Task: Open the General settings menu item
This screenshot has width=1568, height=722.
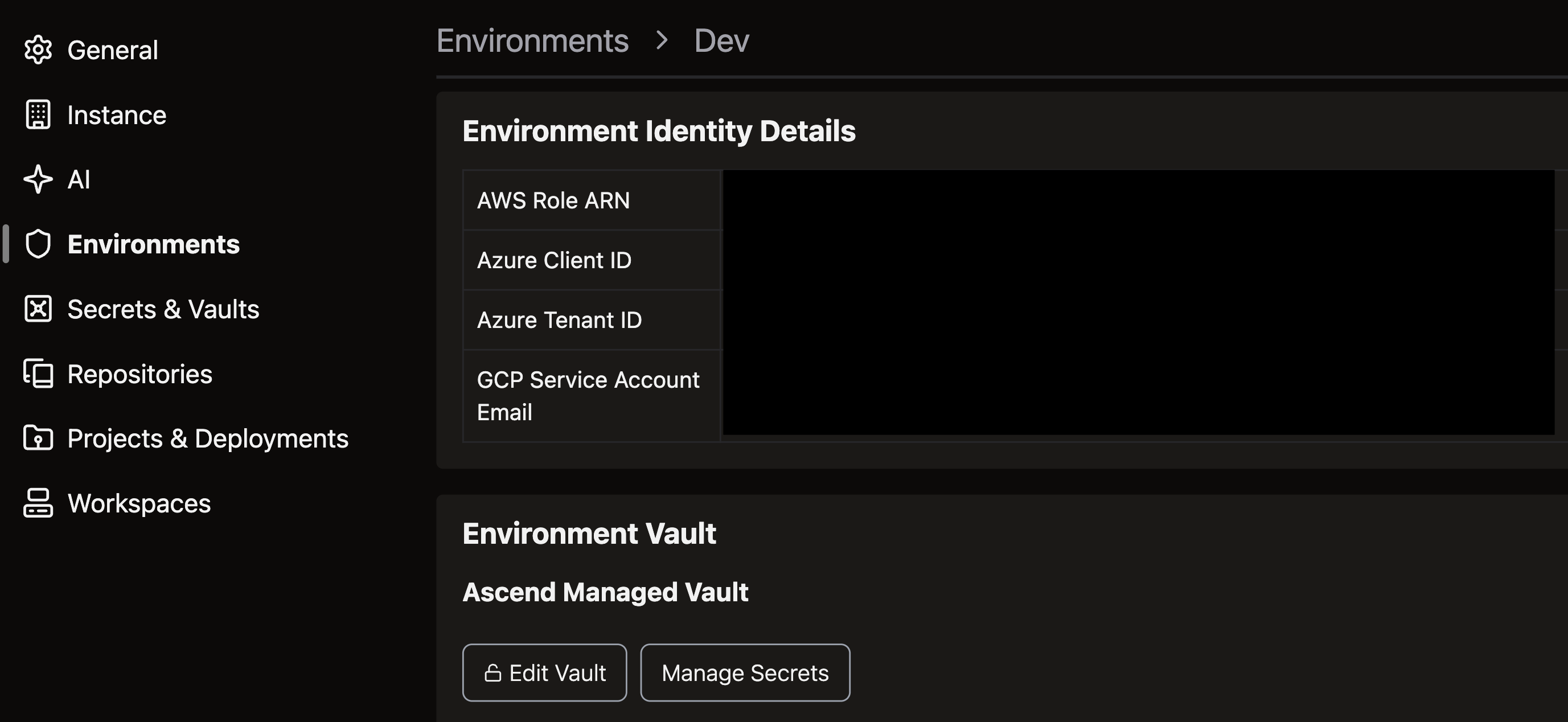Action: pyautogui.click(x=113, y=50)
